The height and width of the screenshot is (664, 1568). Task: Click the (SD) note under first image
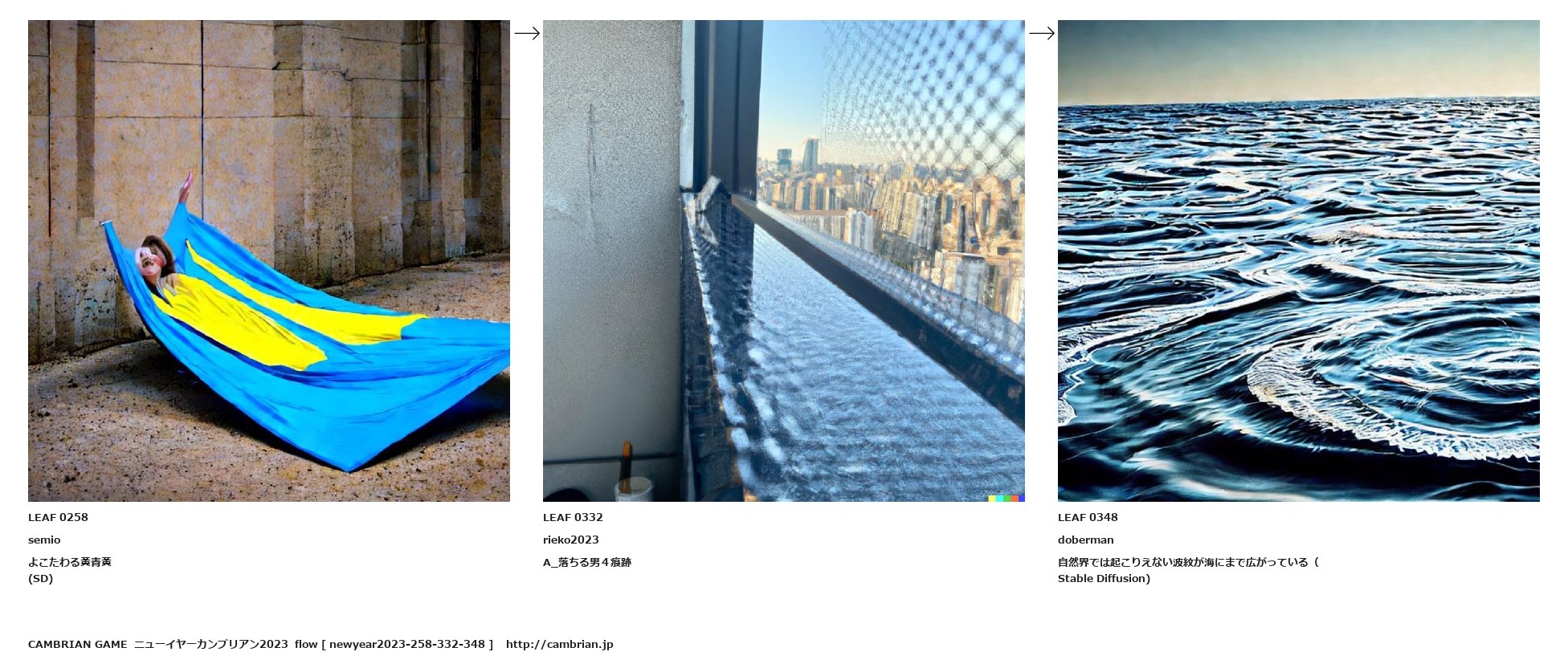(40, 578)
